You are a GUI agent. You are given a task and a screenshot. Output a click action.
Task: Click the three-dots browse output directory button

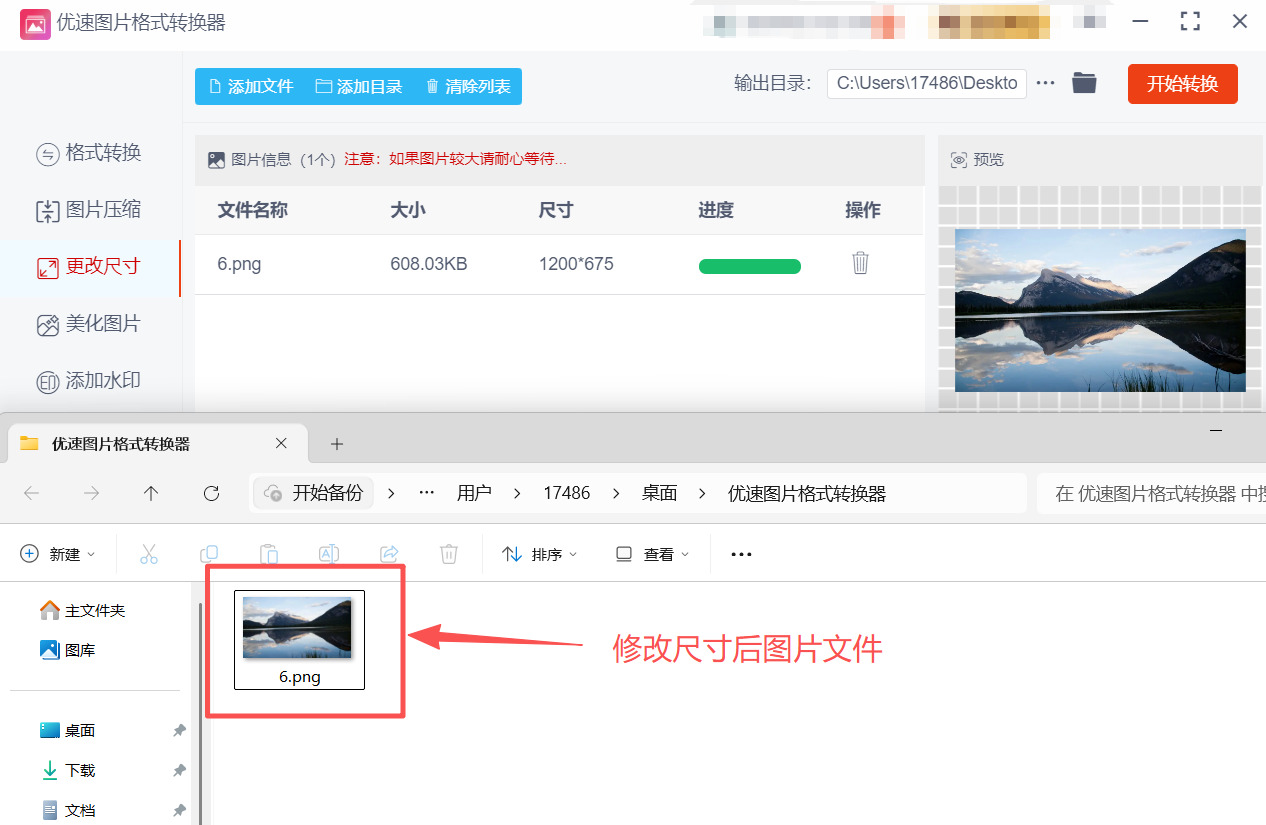[1046, 83]
